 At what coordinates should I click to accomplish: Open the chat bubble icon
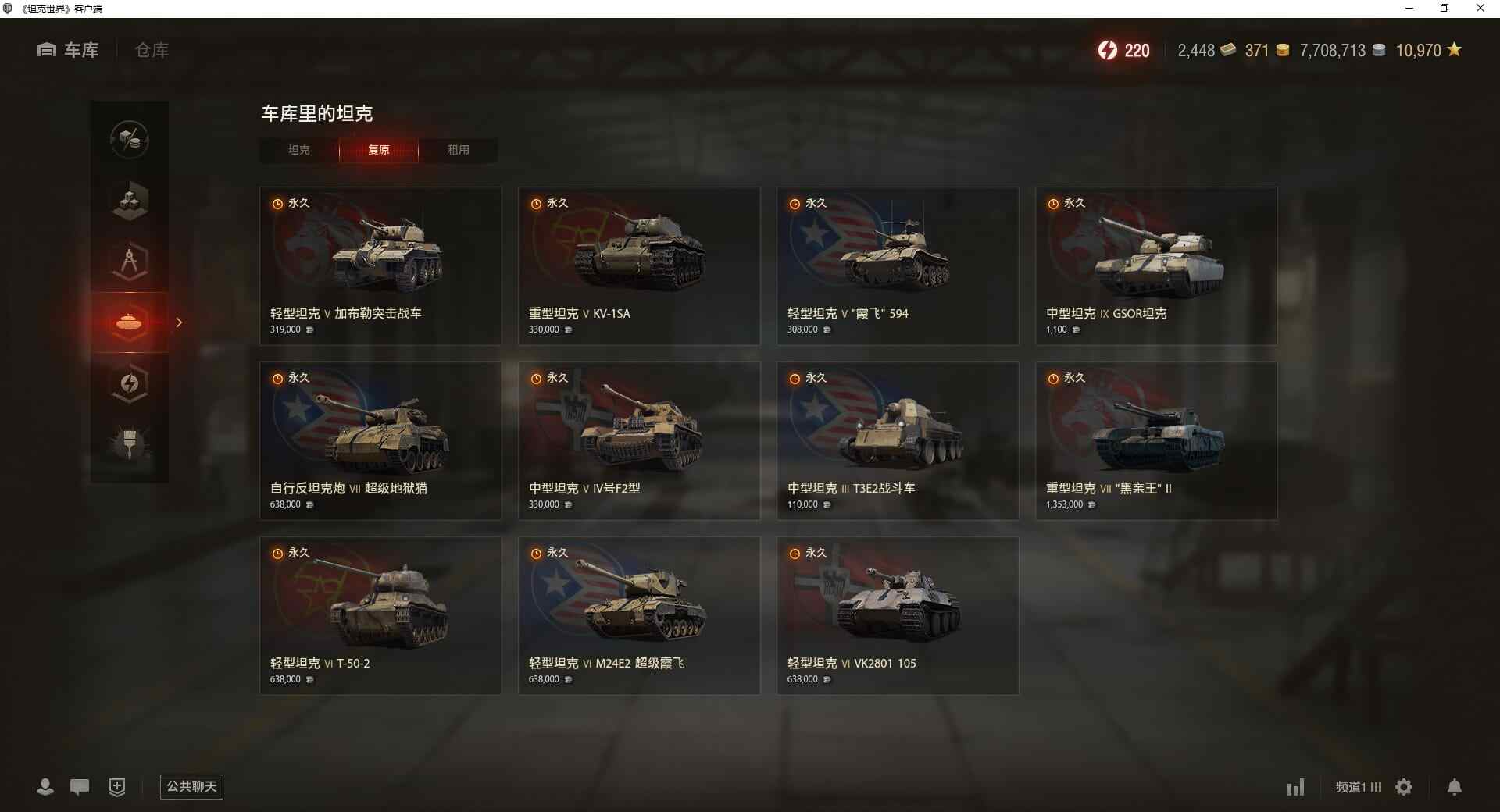80,787
